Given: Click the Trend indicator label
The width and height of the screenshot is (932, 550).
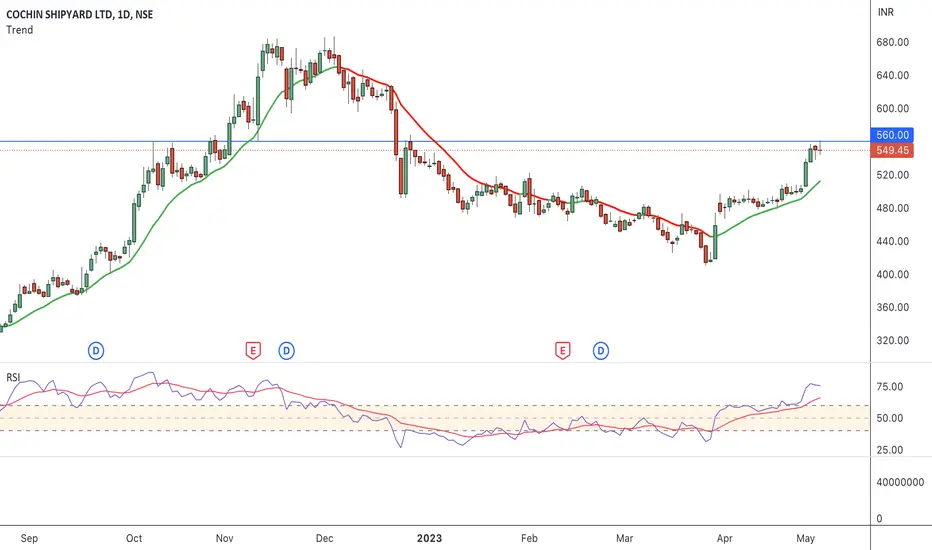Looking at the screenshot, I should (x=20, y=30).
